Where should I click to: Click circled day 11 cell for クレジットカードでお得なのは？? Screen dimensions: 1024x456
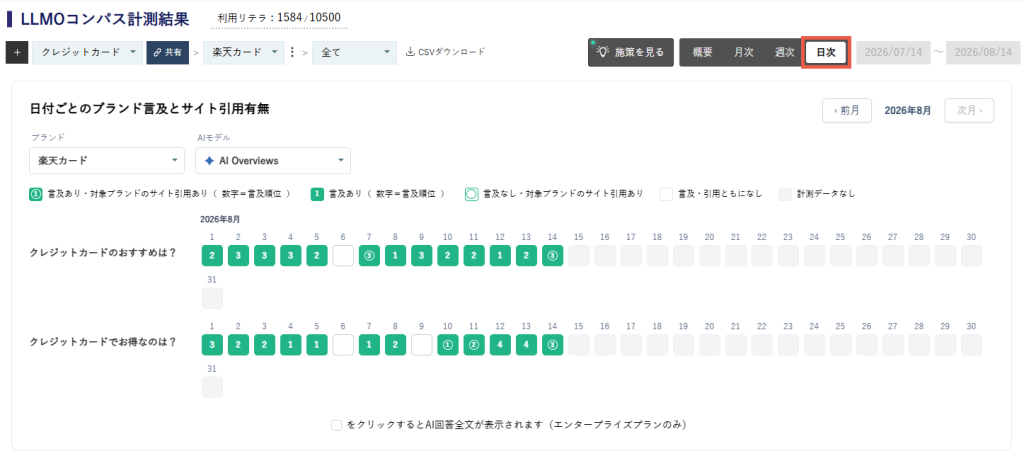474,344
